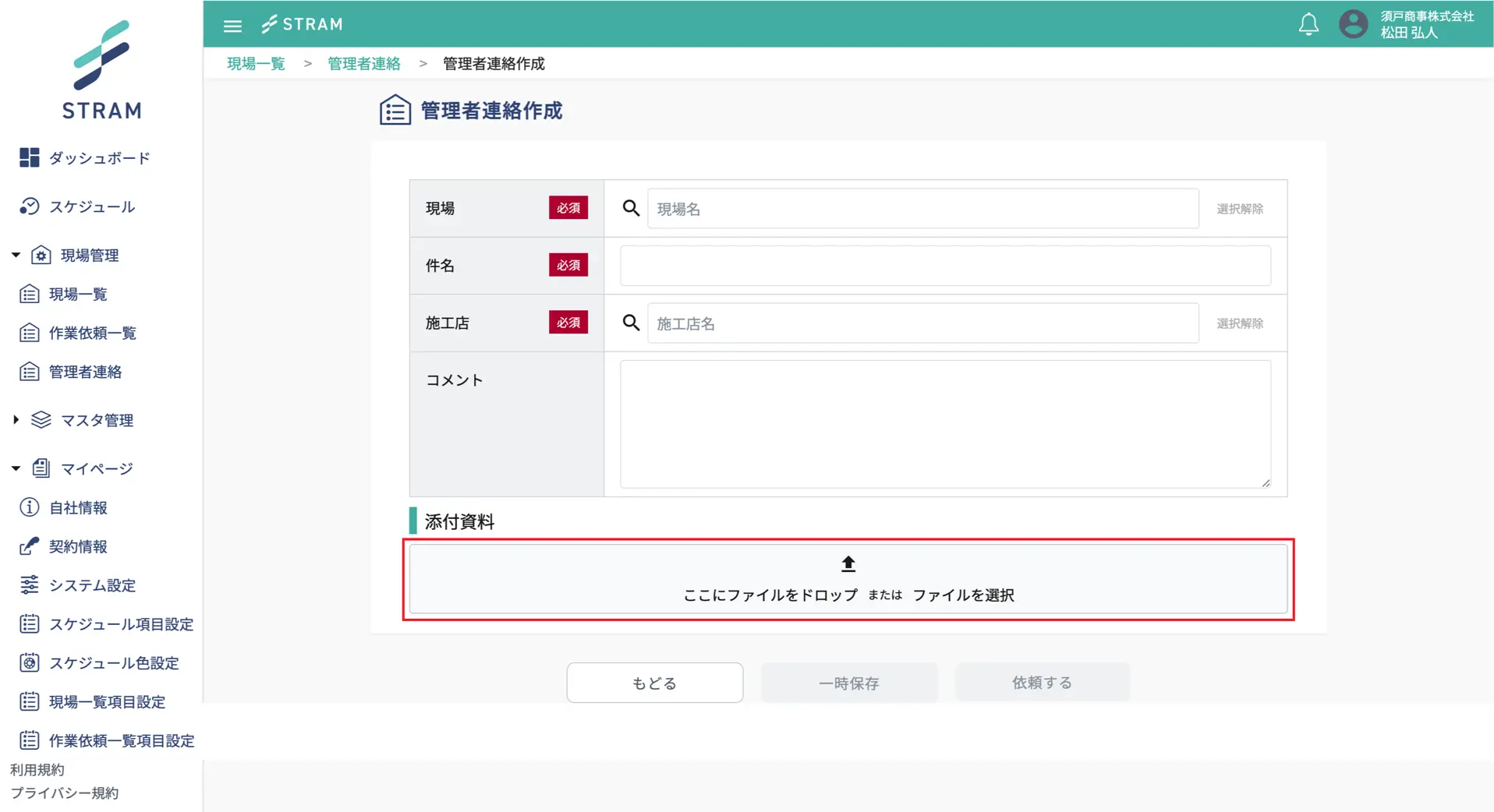This screenshot has width=1494, height=812.
Task: Click the search icon beside 施工店名 field
Action: click(631, 323)
